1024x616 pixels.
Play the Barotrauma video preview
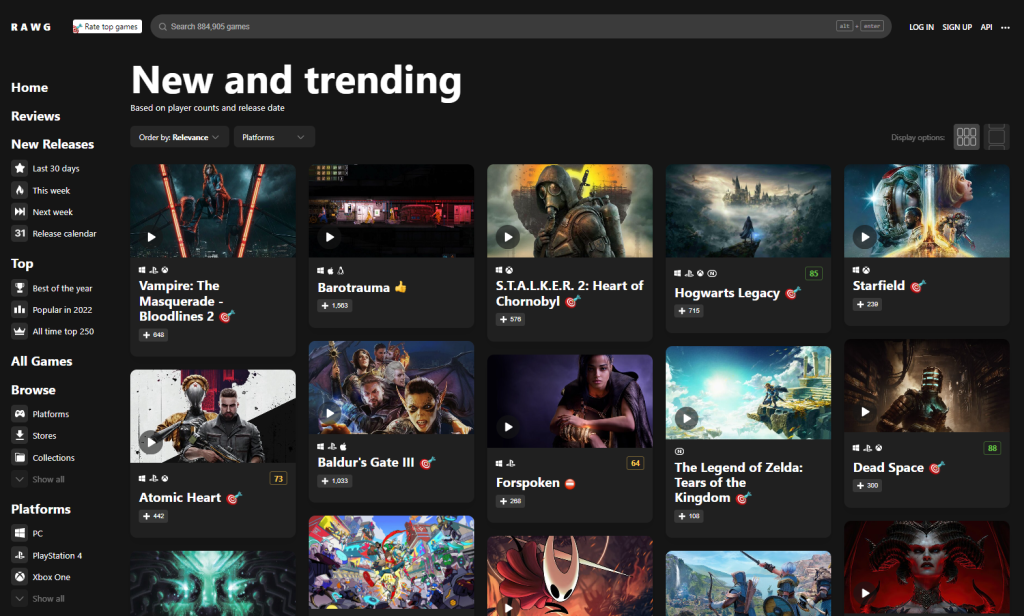tap(330, 237)
